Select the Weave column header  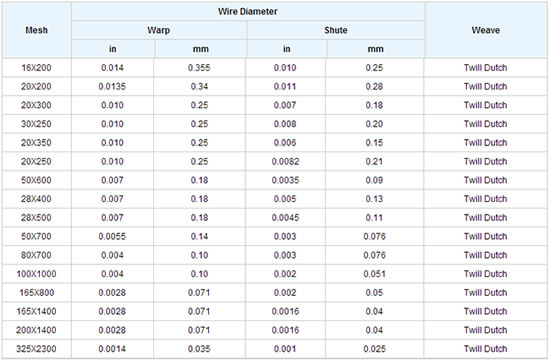[486, 30]
